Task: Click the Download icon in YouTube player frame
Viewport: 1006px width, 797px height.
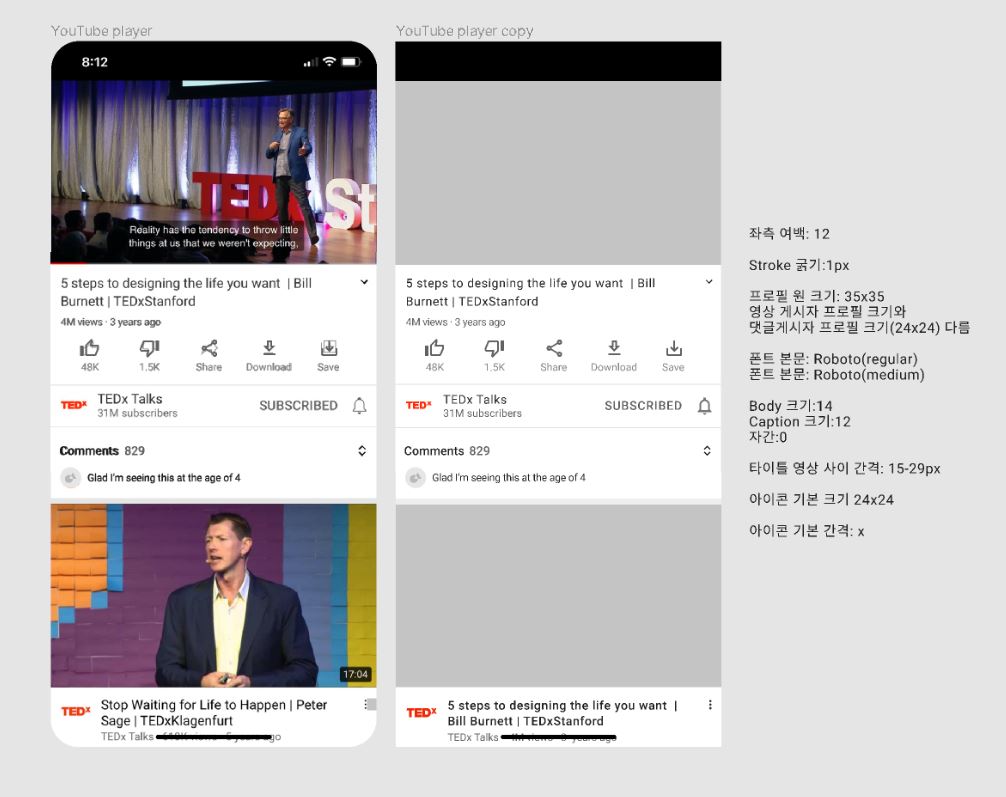Action: point(269,348)
